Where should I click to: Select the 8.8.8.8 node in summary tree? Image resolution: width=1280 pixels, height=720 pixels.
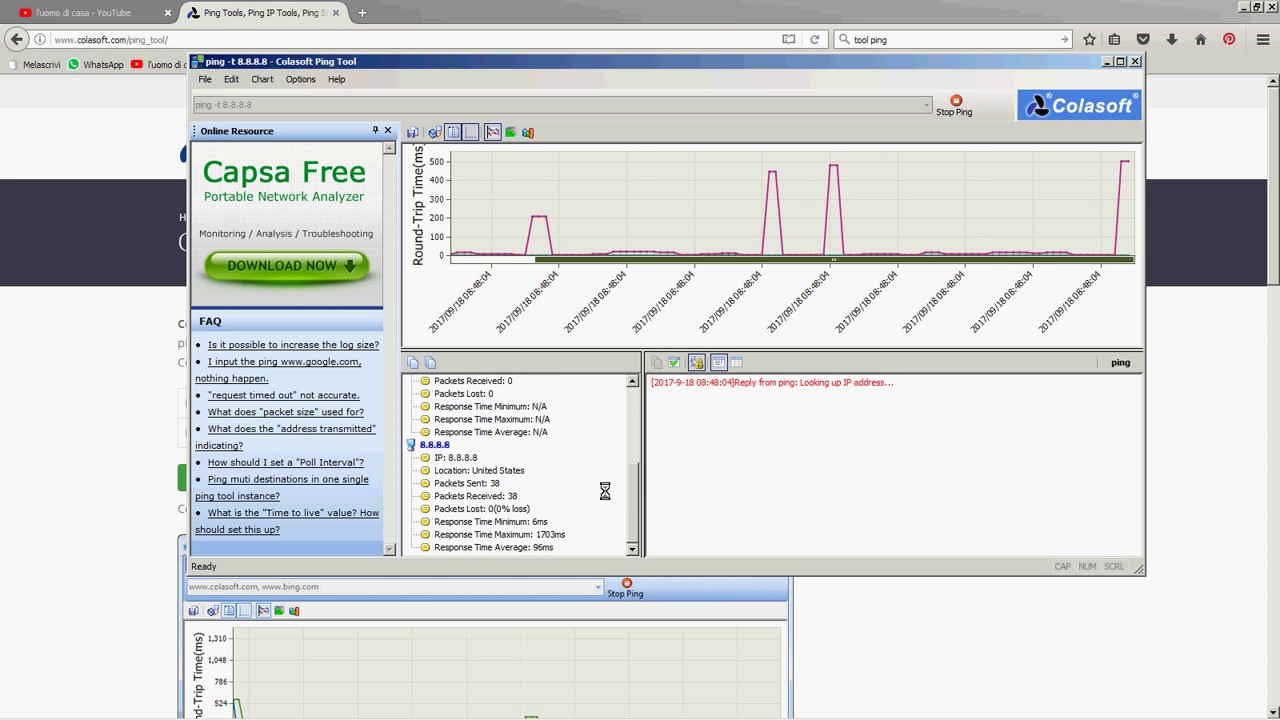pos(434,445)
